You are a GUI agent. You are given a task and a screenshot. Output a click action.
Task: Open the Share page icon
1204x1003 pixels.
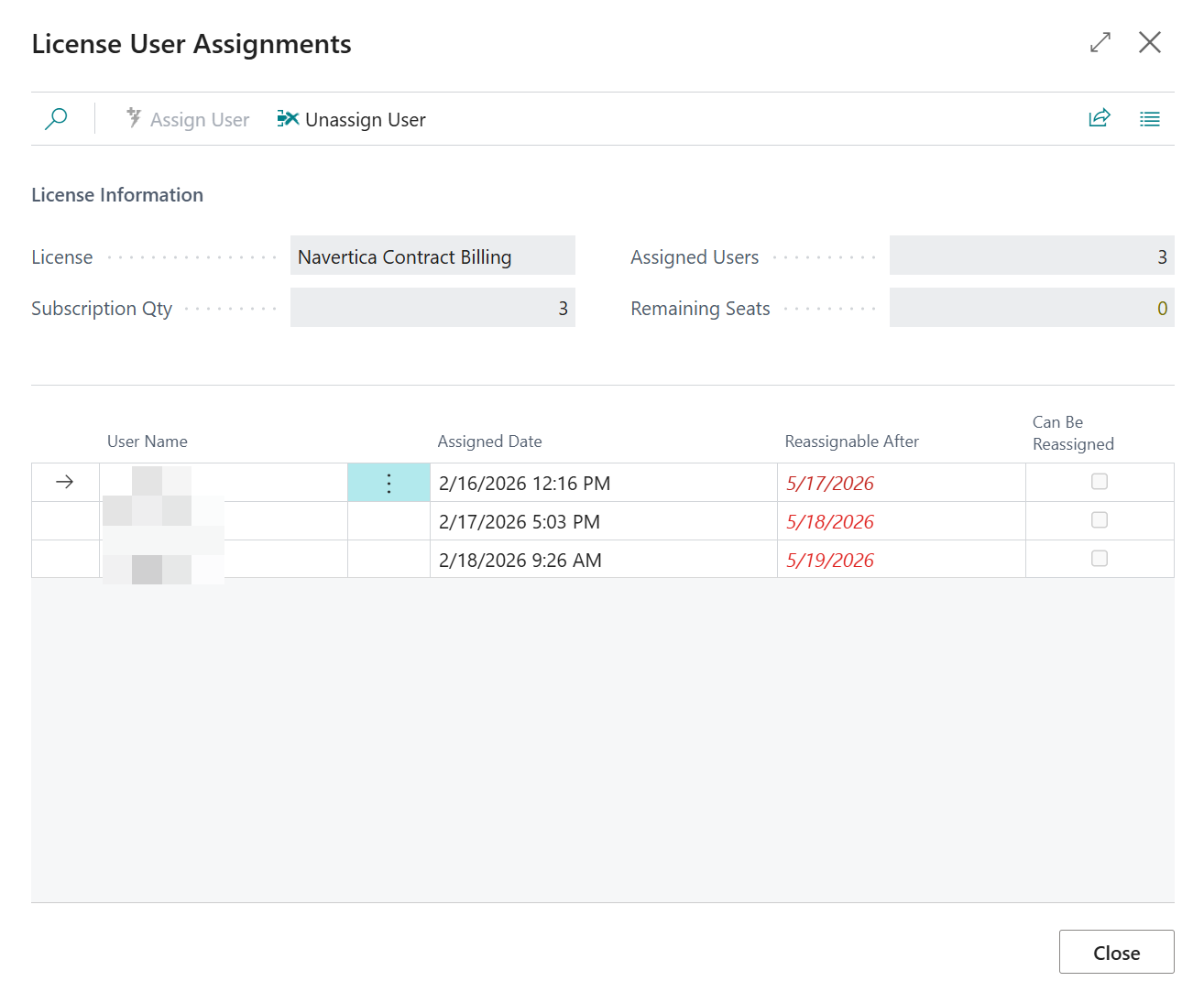click(1099, 118)
